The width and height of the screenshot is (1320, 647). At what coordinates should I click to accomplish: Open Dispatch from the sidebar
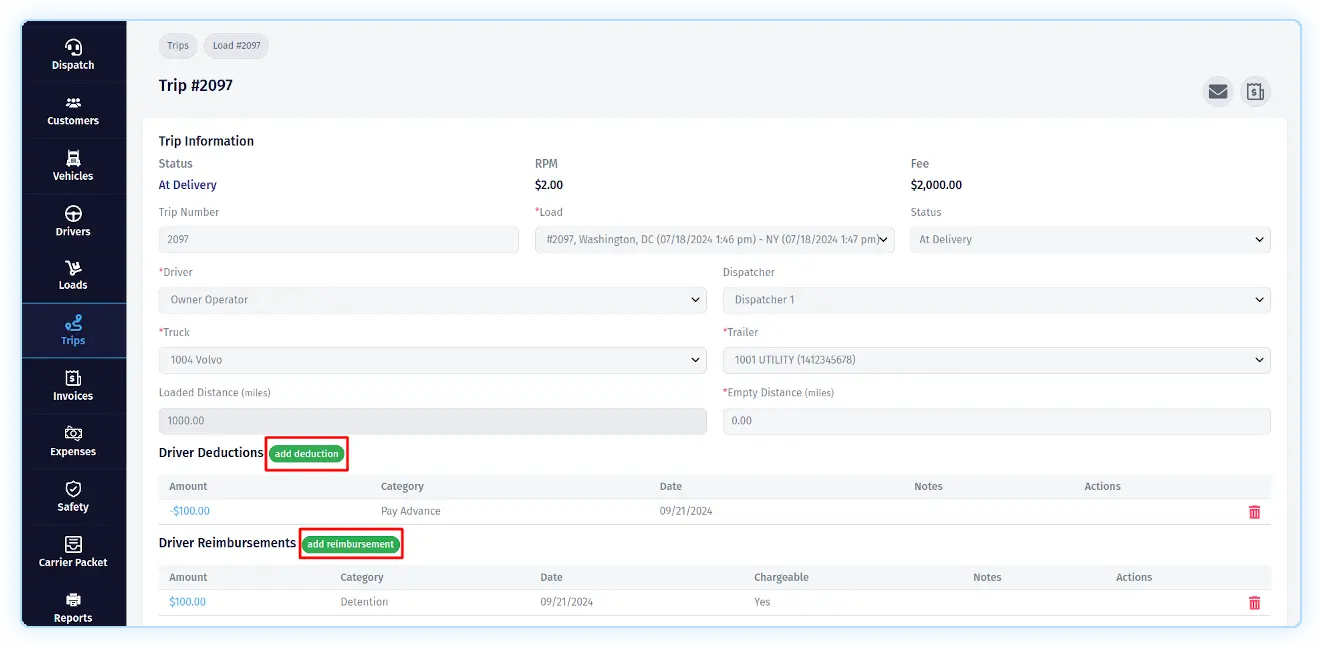coord(73,55)
